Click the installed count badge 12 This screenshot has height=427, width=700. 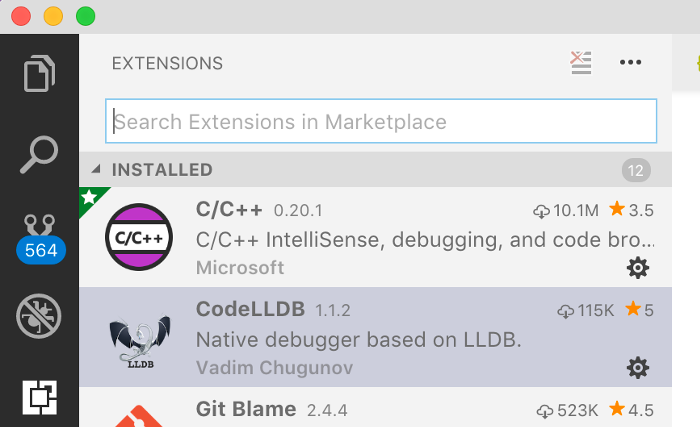636,170
